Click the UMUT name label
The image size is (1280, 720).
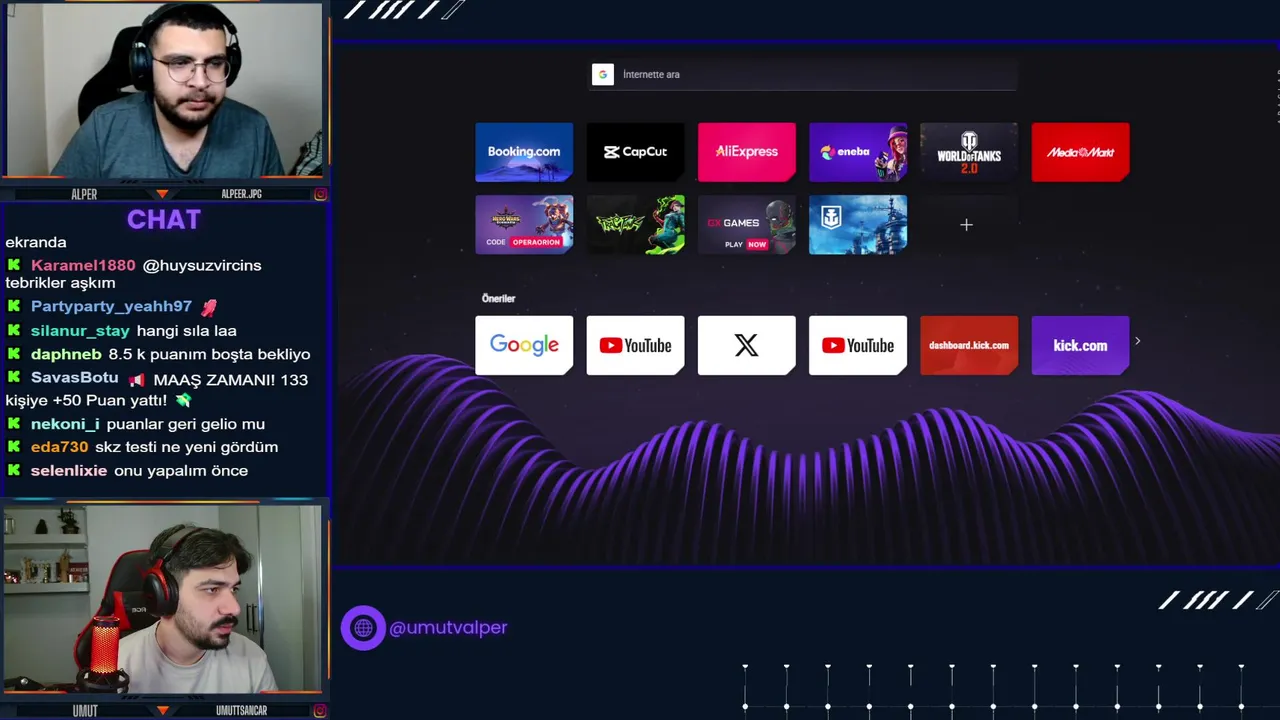point(85,711)
